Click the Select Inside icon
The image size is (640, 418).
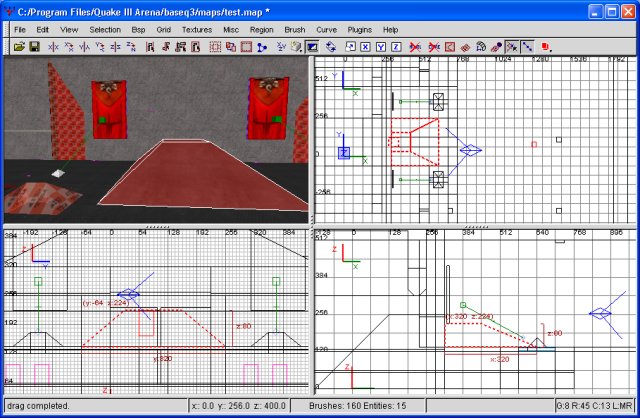(x=196, y=47)
